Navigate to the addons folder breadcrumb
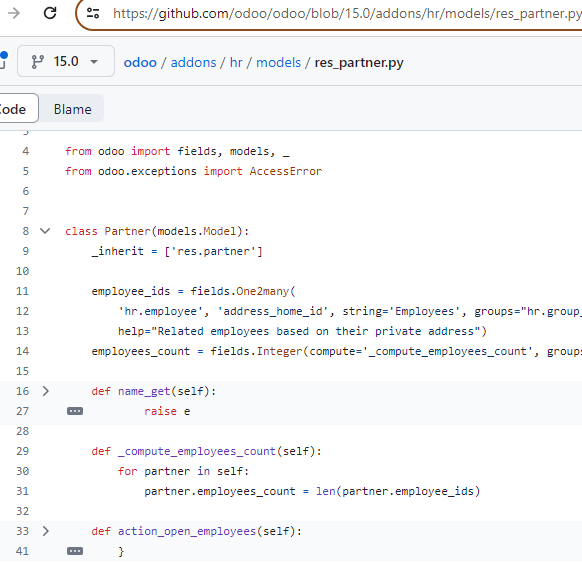582x563 pixels. [193, 62]
